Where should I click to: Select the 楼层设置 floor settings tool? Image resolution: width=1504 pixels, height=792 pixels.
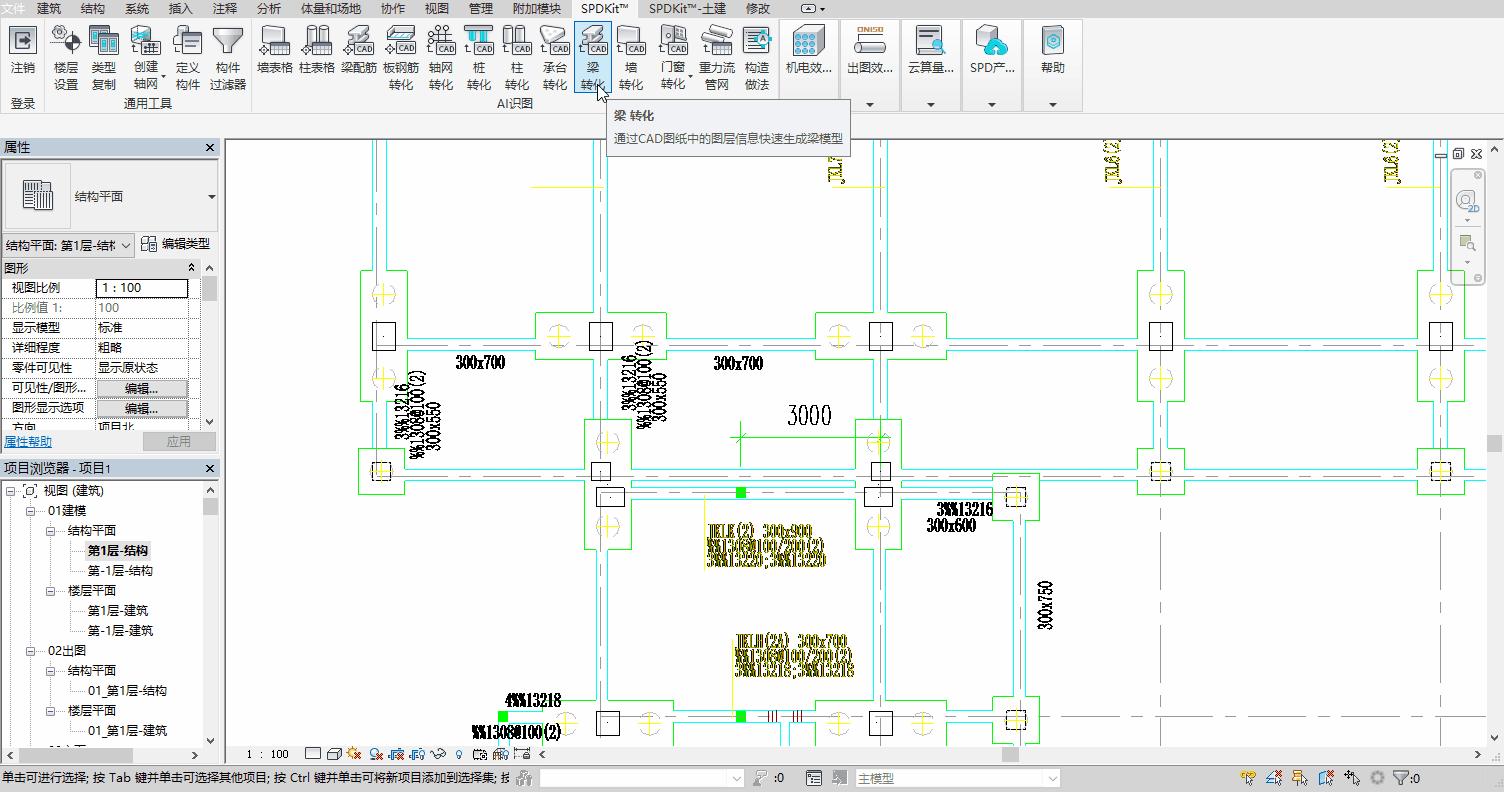click(x=66, y=58)
